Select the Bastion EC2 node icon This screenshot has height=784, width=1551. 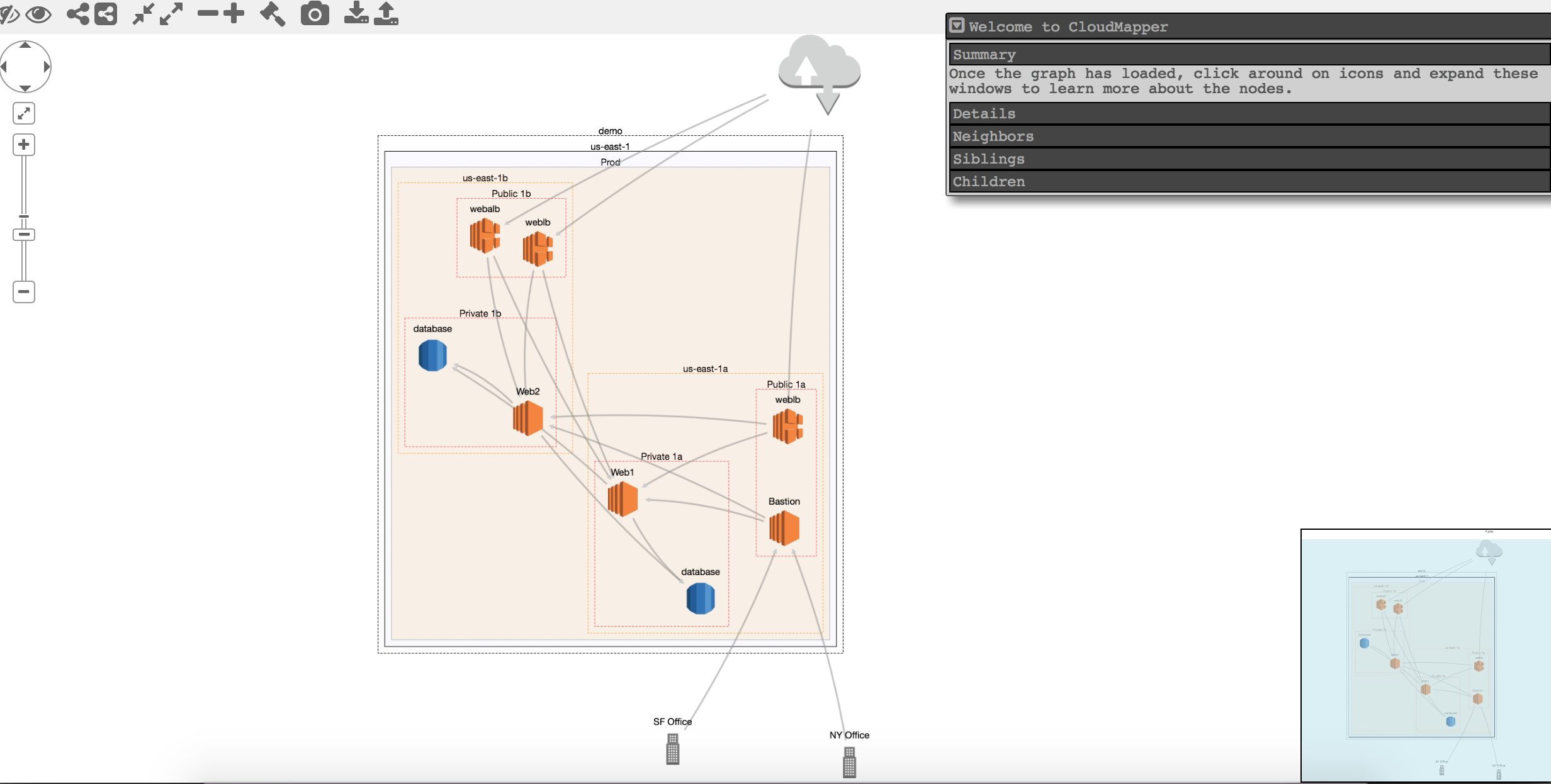784,527
